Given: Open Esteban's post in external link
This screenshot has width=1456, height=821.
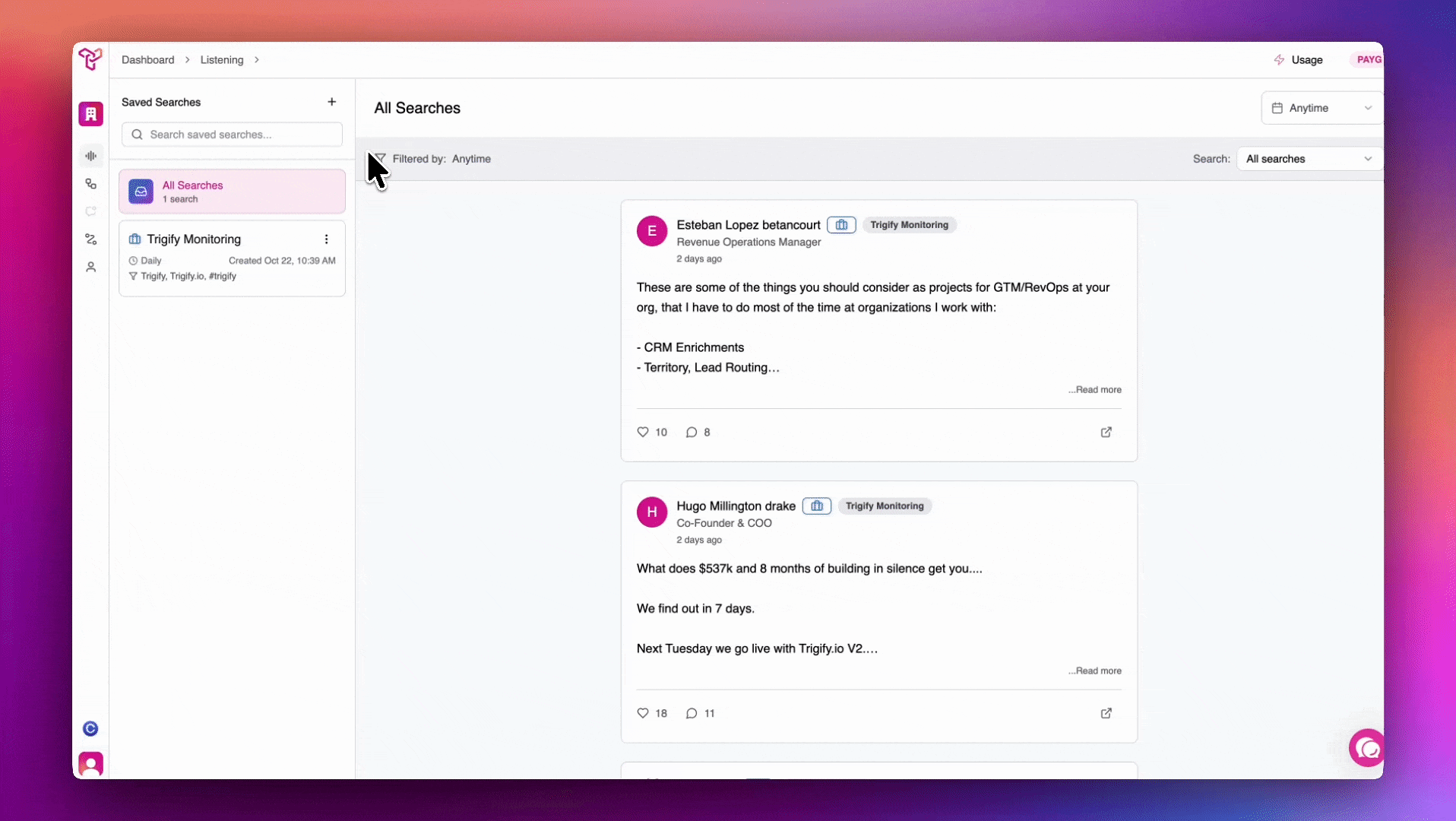Looking at the screenshot, I should tap(1106, 433).
